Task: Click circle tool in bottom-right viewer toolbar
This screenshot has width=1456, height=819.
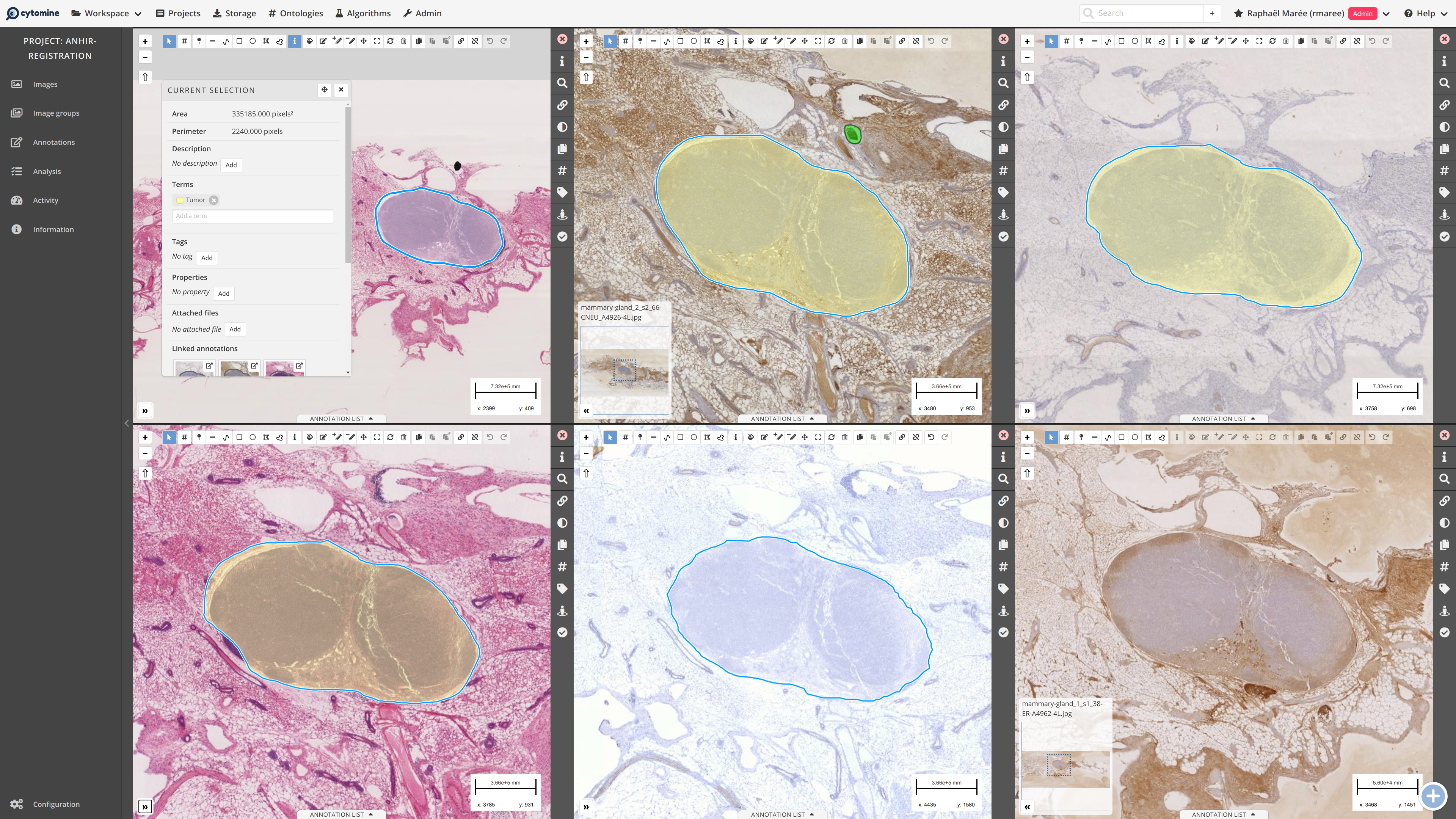Action: (1134, 437)
